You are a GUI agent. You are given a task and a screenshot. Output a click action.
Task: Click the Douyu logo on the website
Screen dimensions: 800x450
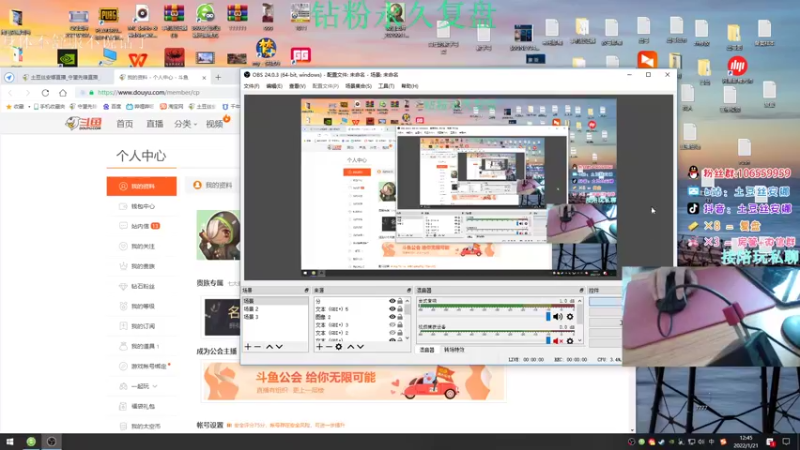pos(84,123)
